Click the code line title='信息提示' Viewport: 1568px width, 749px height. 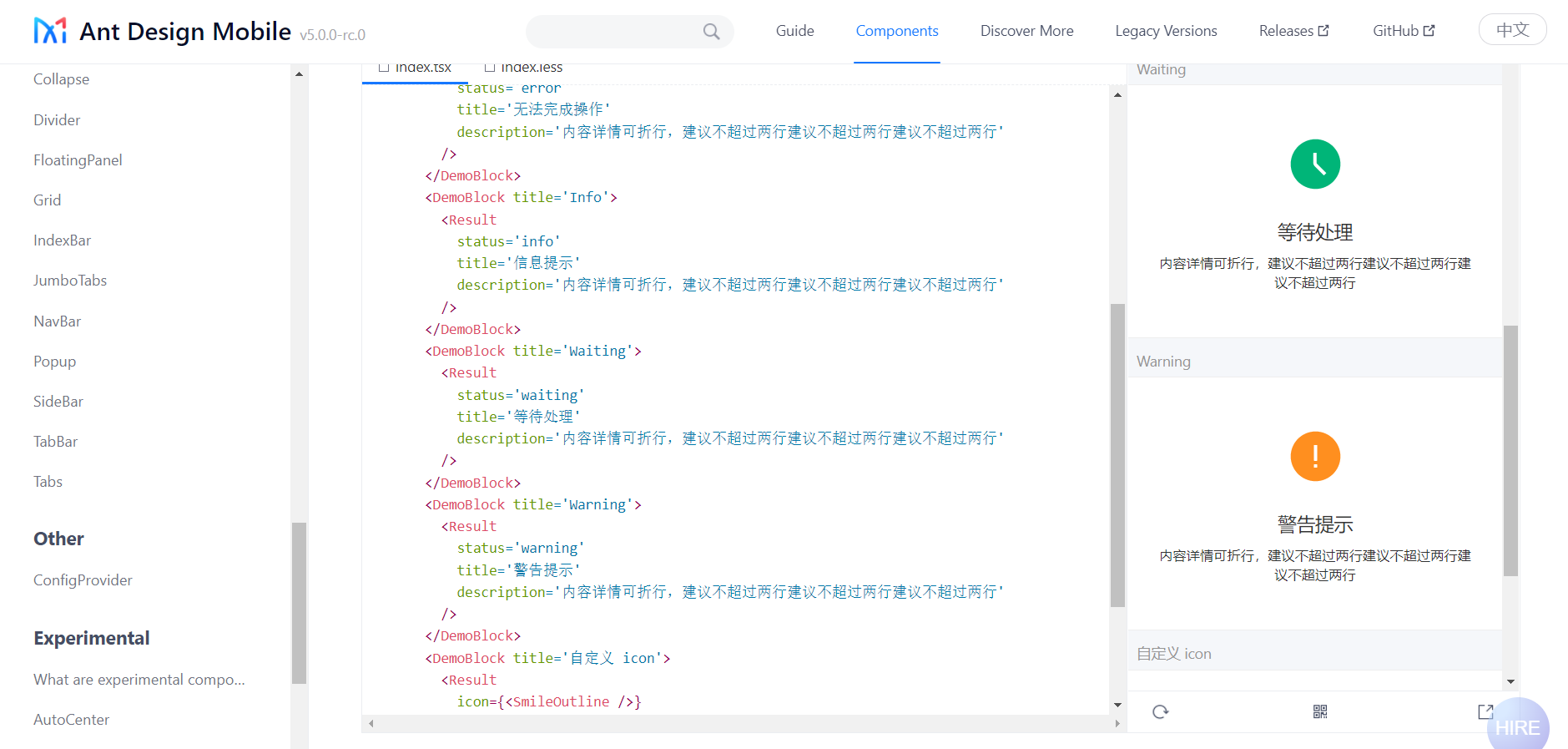coord(518,263)
